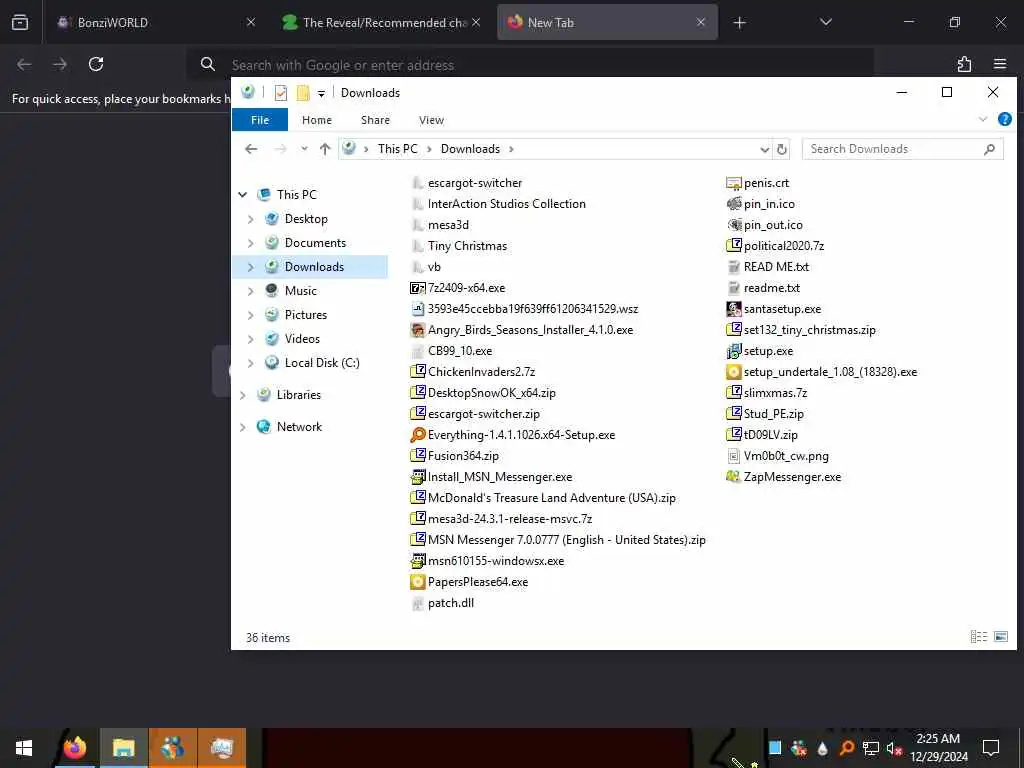This screenshot has width=1024, height=768.
Task: Open the File ribbon tab
Action: [260, 120]
